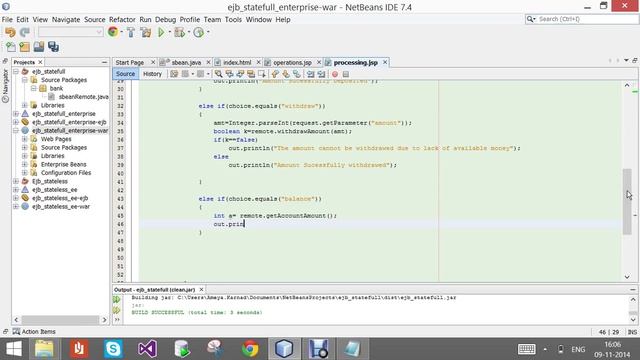Image resolution: width=640 pixels, height=360 pixels.
Task: Collapse the bank package node
Action: (x=33, y=88)
